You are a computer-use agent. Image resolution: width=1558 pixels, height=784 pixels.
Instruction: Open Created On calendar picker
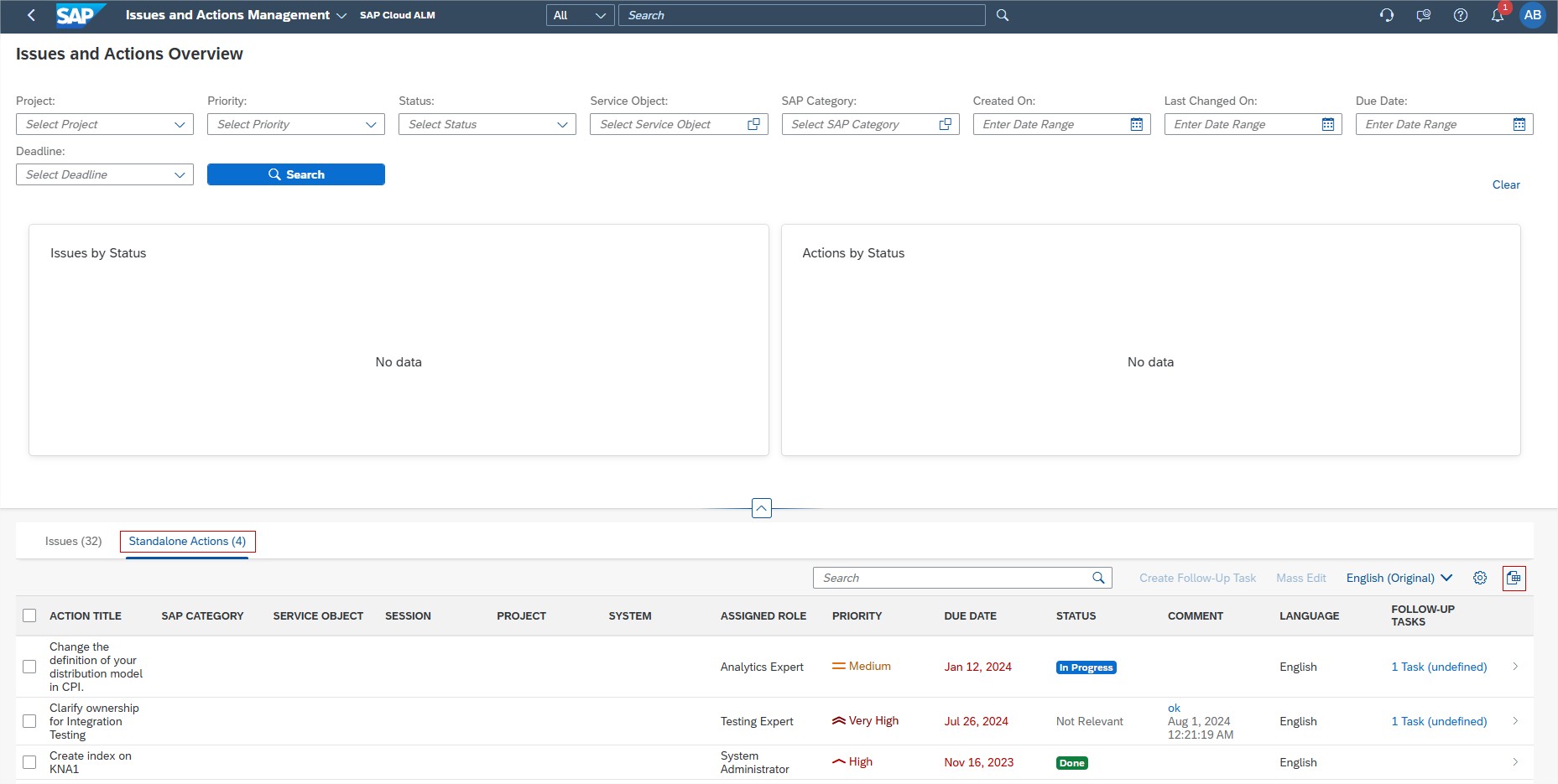tap(1137, 124)
